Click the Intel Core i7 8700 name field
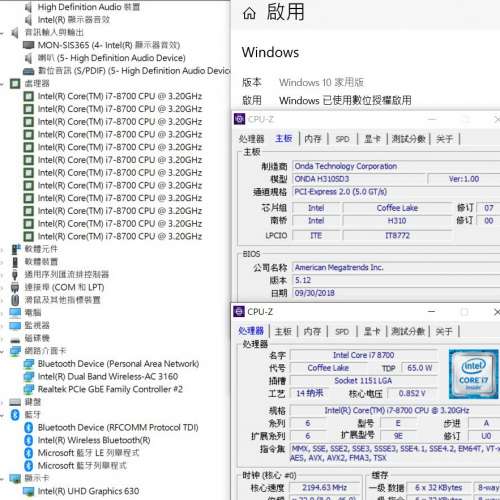500x500 pixels. pos(364,355)
